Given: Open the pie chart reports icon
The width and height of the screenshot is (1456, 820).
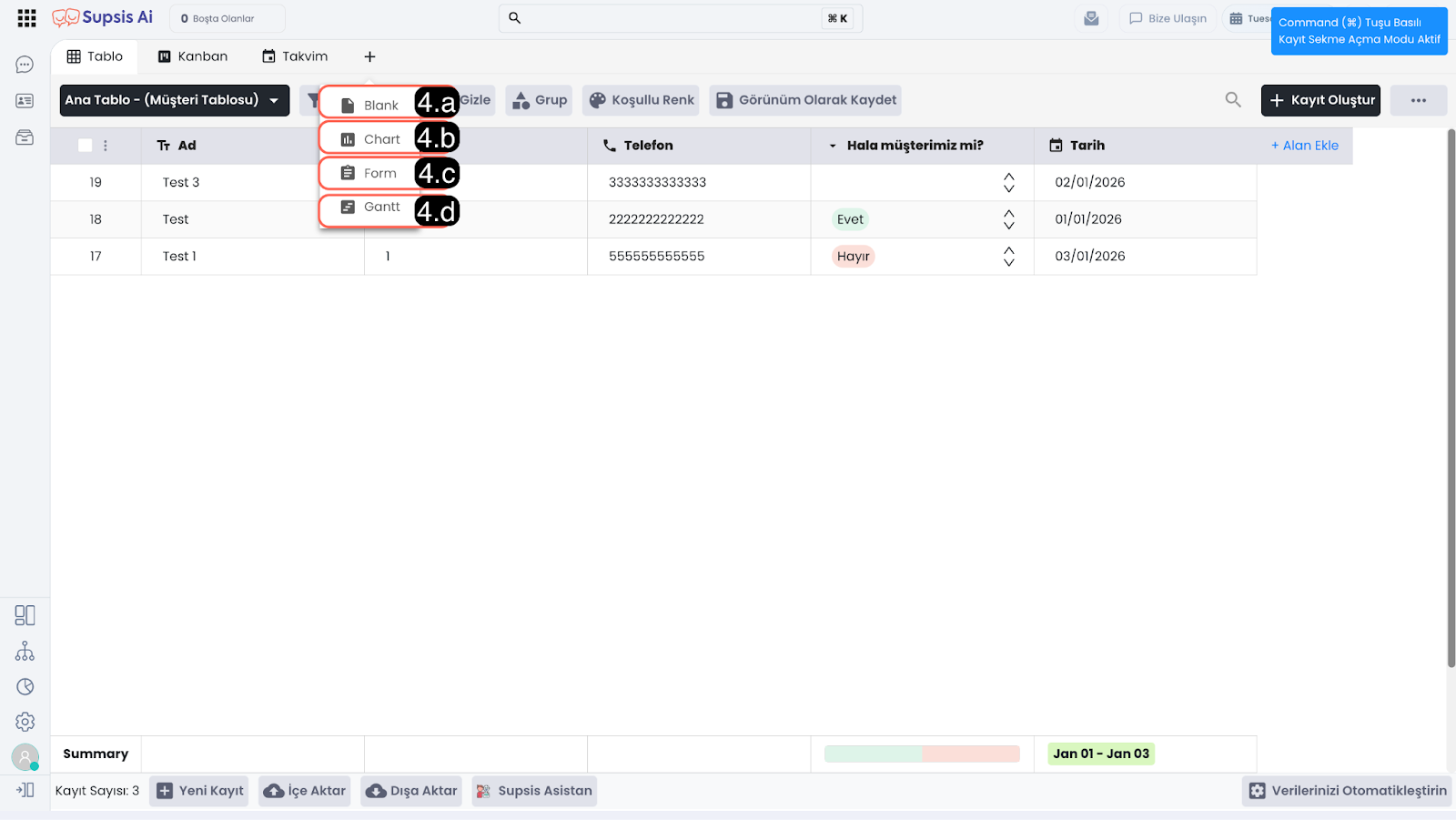Looking at the screenshot, I should (25, 687).
